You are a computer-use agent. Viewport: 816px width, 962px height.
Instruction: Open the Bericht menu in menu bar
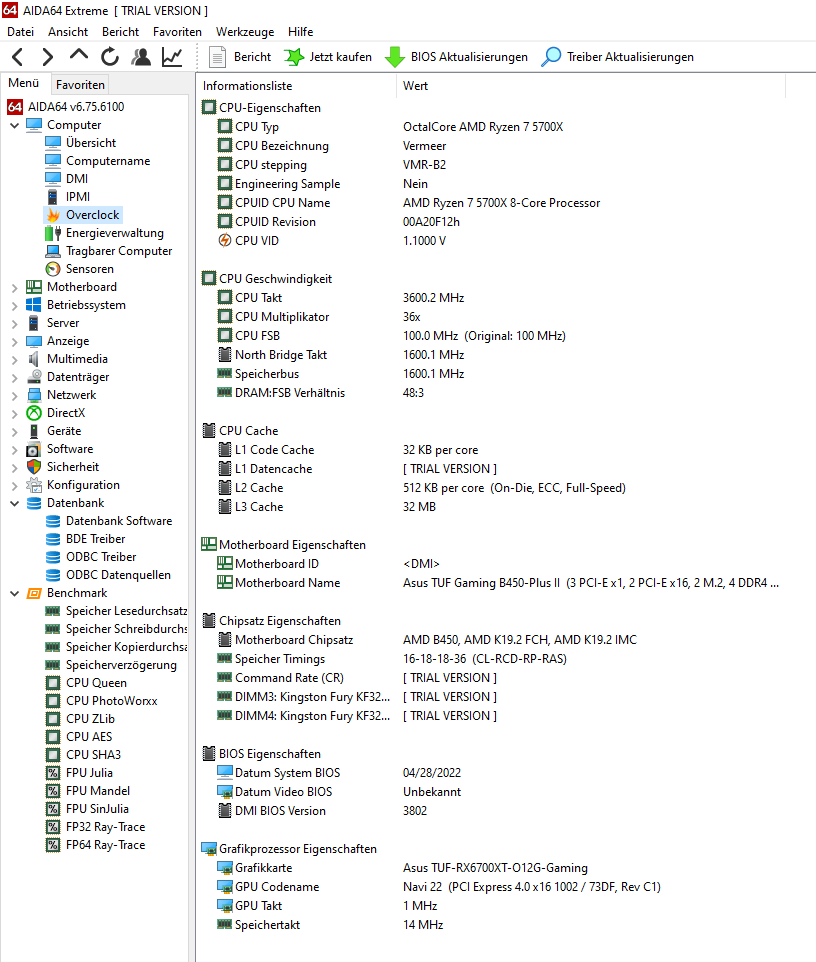point(120,32)
